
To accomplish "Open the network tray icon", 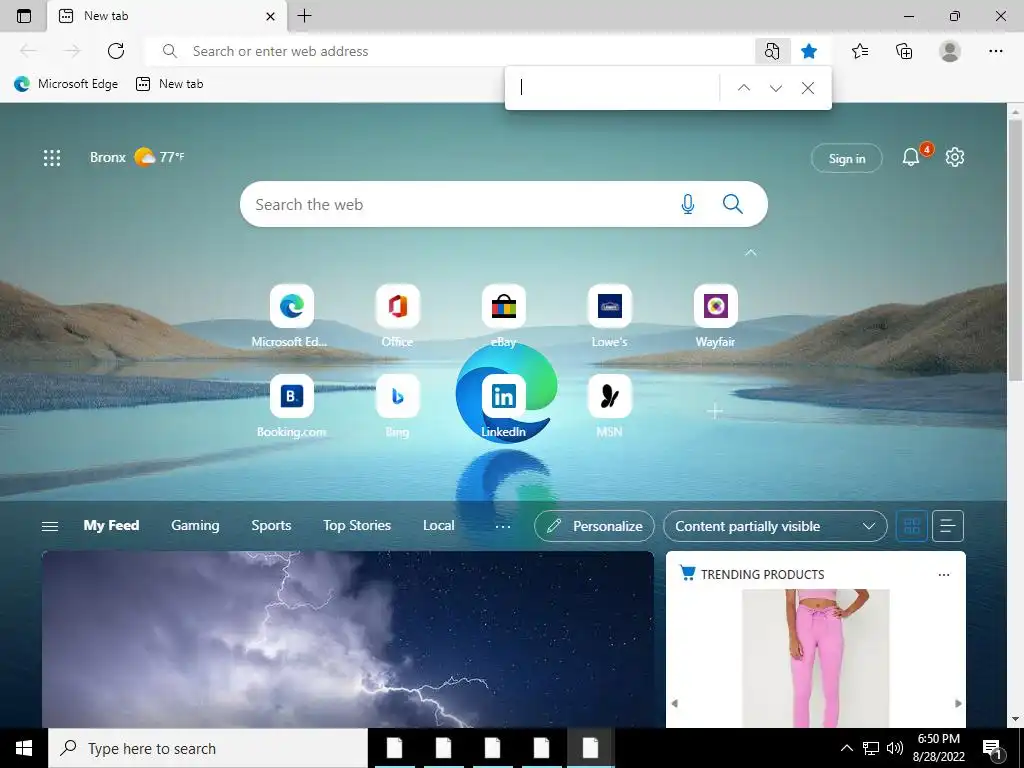I will point(871,748).
